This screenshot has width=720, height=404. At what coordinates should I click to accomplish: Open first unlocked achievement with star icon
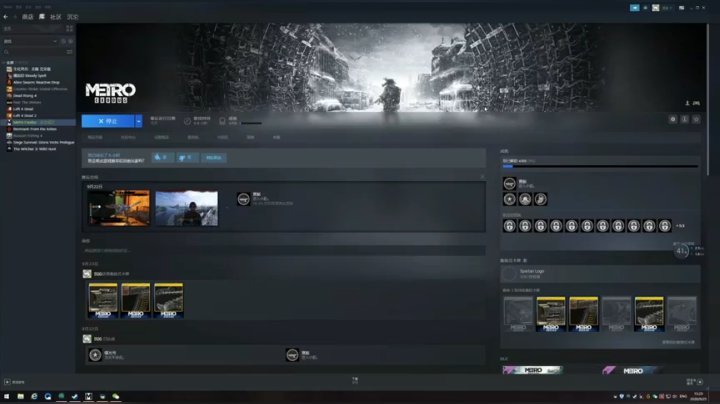(509, 199)
